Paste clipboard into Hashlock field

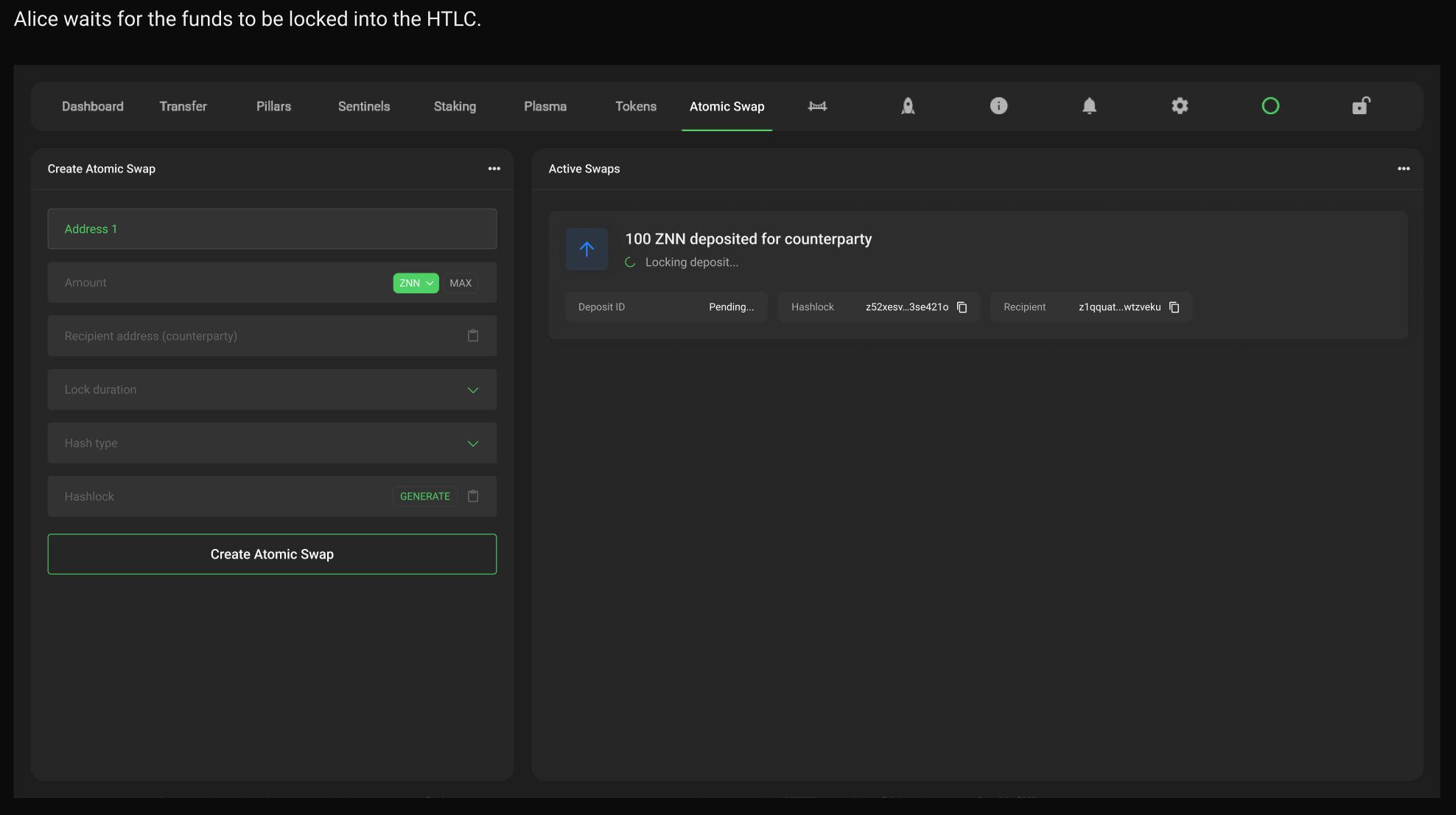point(473,497)
